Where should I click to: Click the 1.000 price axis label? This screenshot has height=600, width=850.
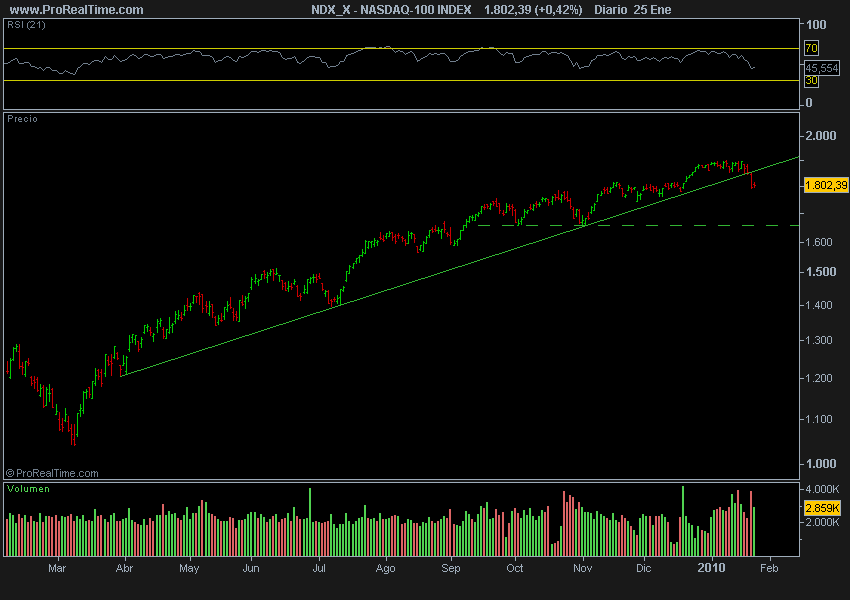pos(821,463)
